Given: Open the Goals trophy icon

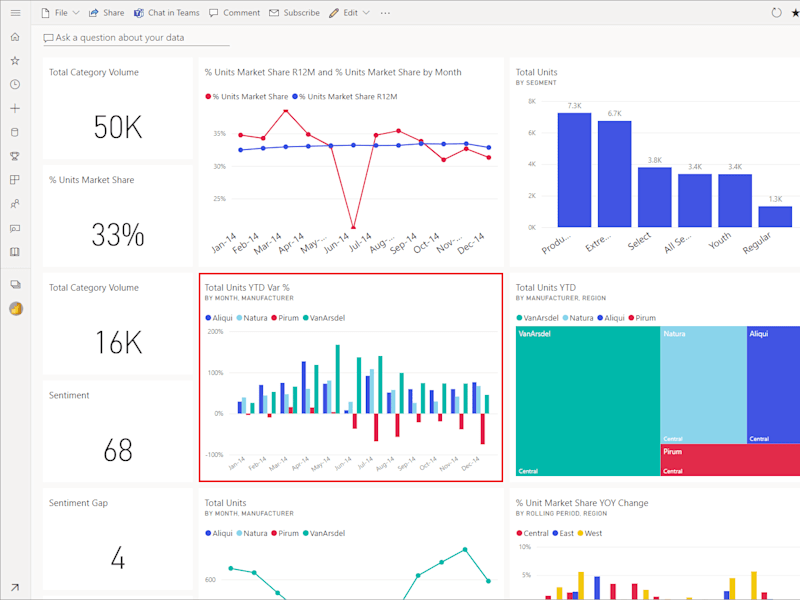Looking at the screenshot, I should 15,156.
